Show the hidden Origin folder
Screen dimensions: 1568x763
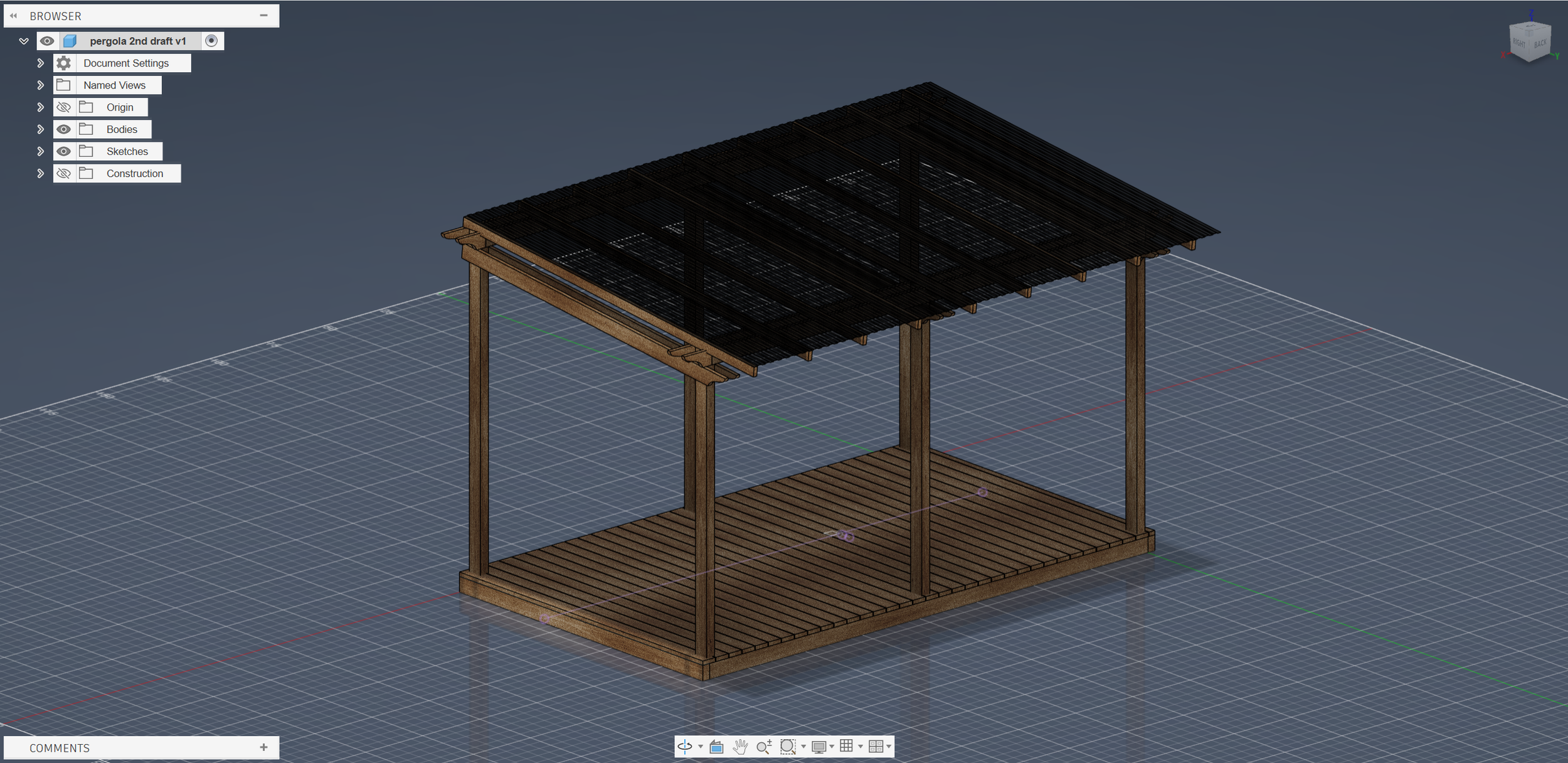click(63, 107)
